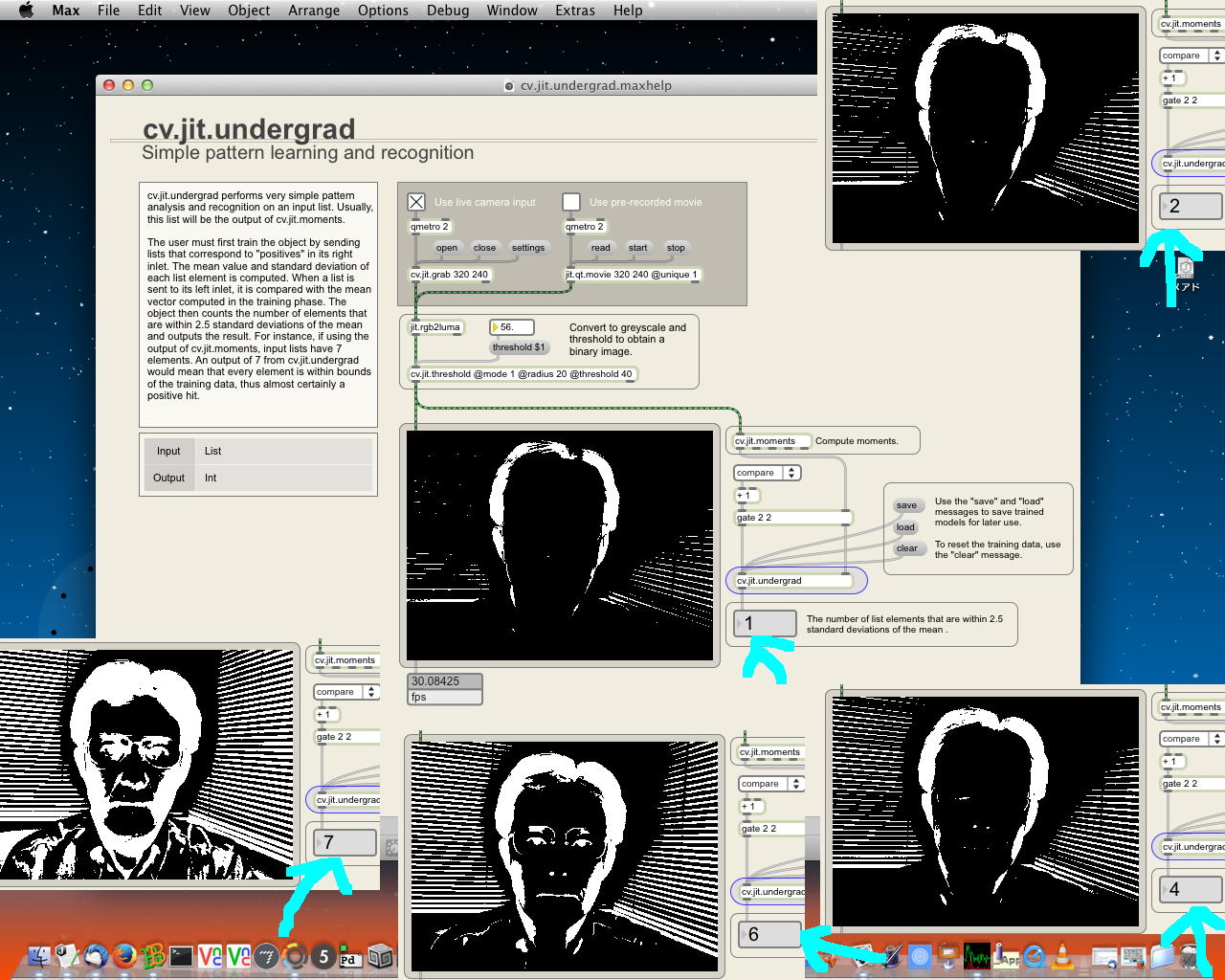Click the read message for movie

point(600,248)
